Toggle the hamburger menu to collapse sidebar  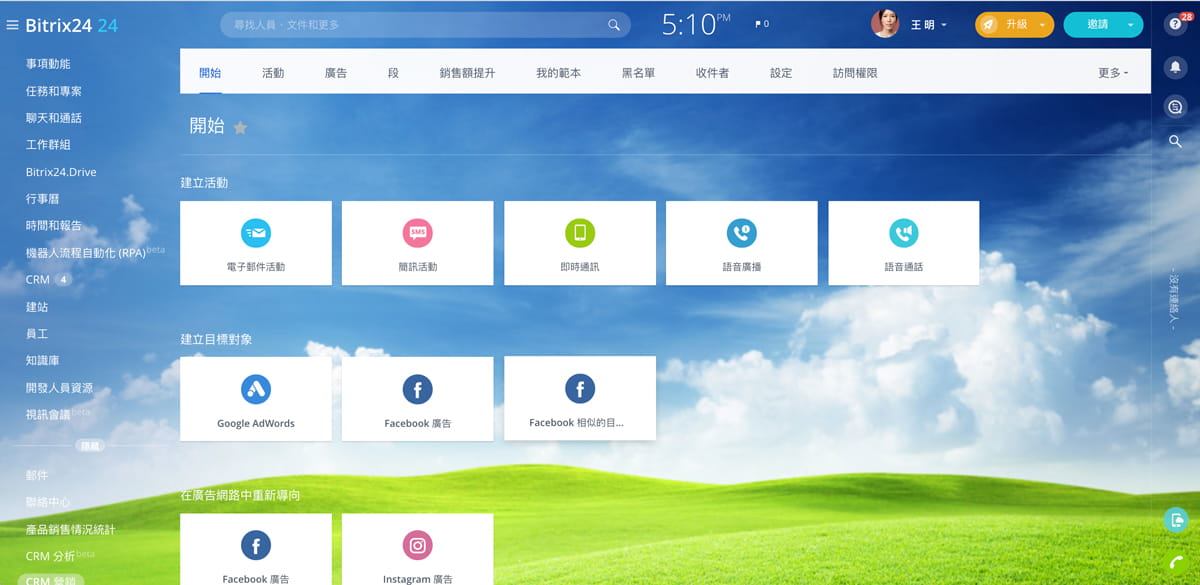tap(13, 25)
